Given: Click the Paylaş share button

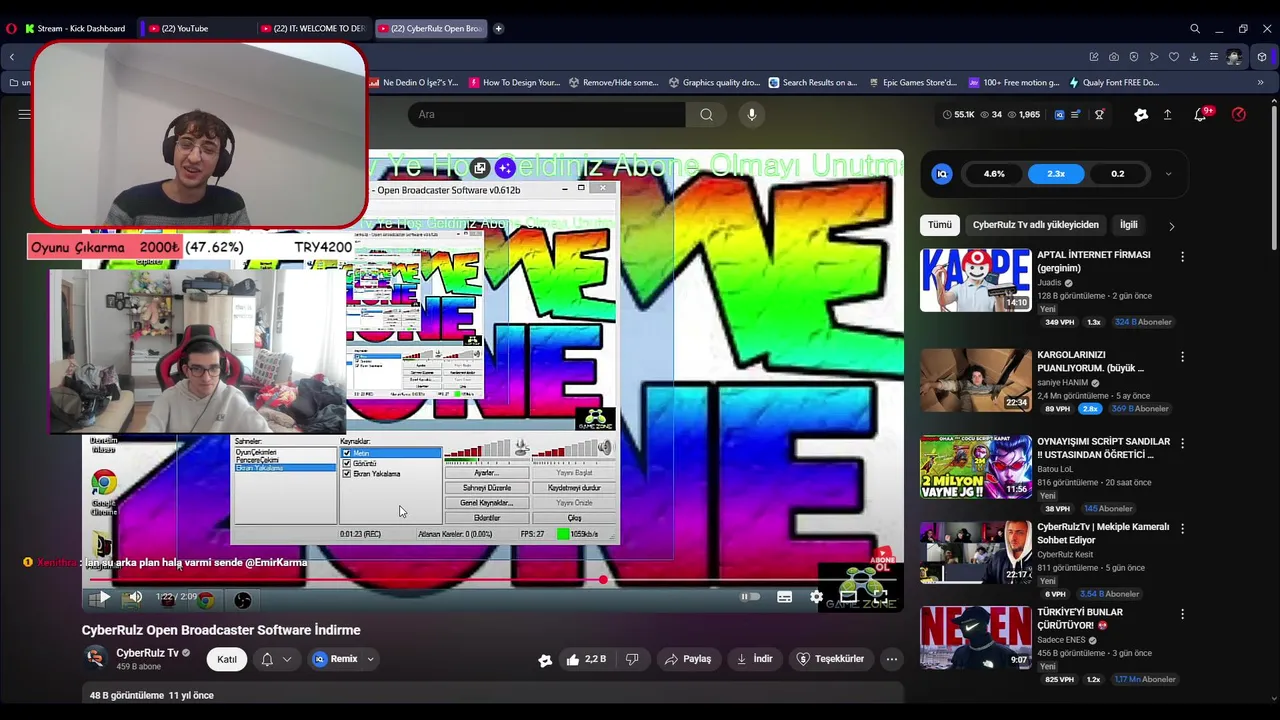Looking at the screenshot, I should pos(688,659).
